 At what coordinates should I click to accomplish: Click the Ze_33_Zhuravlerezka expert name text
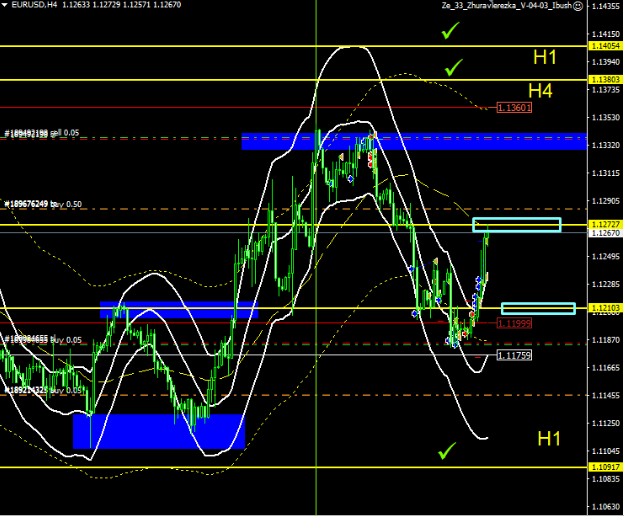[x=505, y=5]
